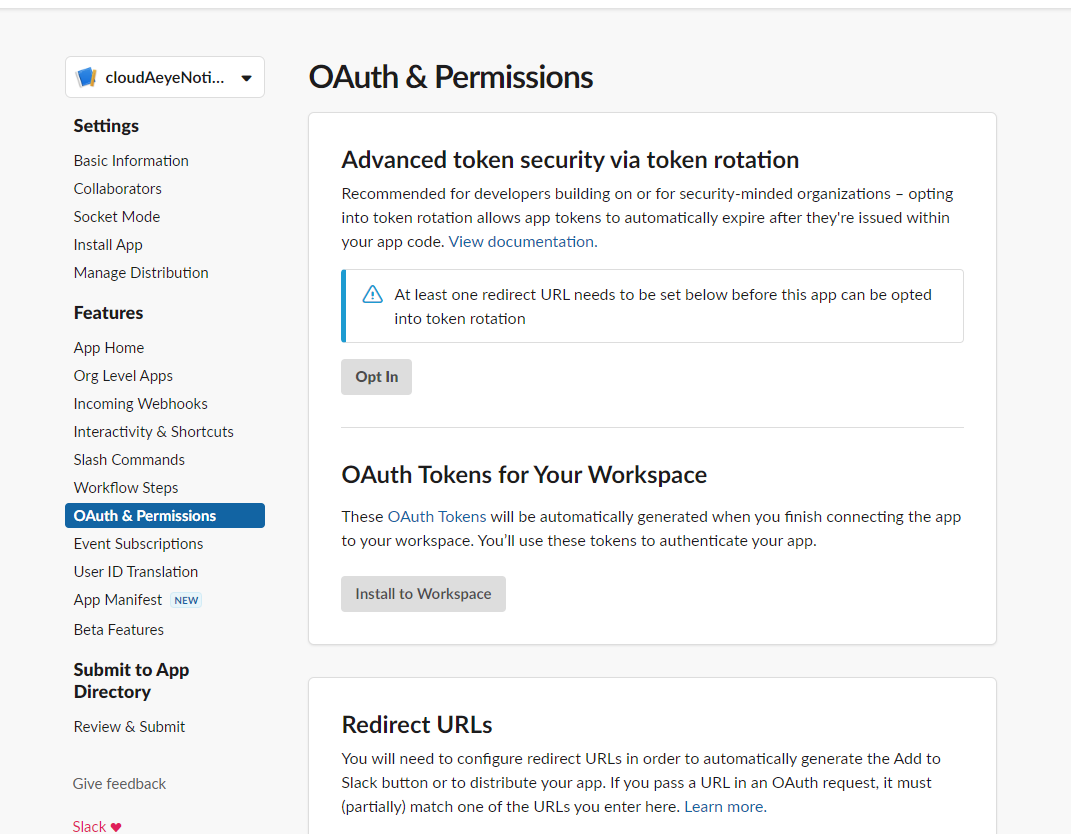The image size is (1071, 834).
Task: Open the View documentation link
Action: click(x=521, y=242)
